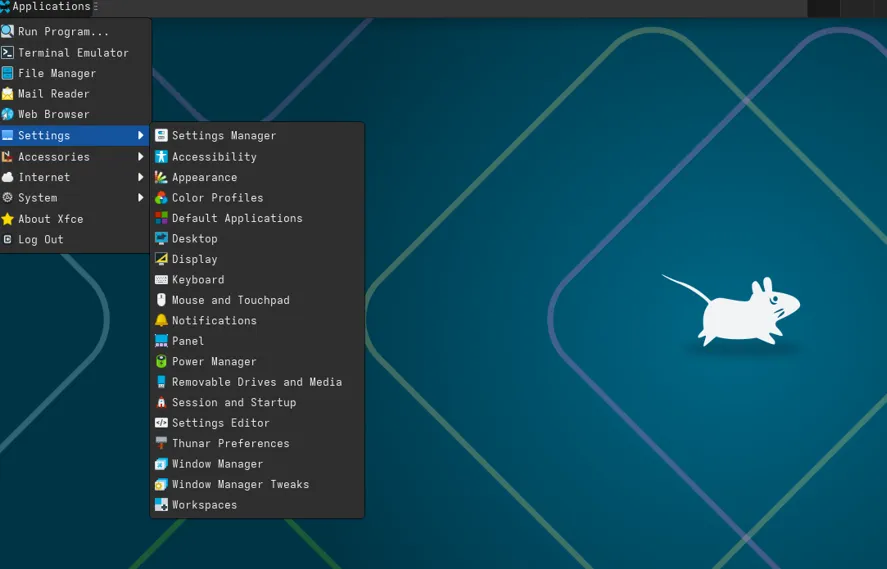Click the Appearance palette icon
Screen dimensions: 887x569
tap(161, 177)
